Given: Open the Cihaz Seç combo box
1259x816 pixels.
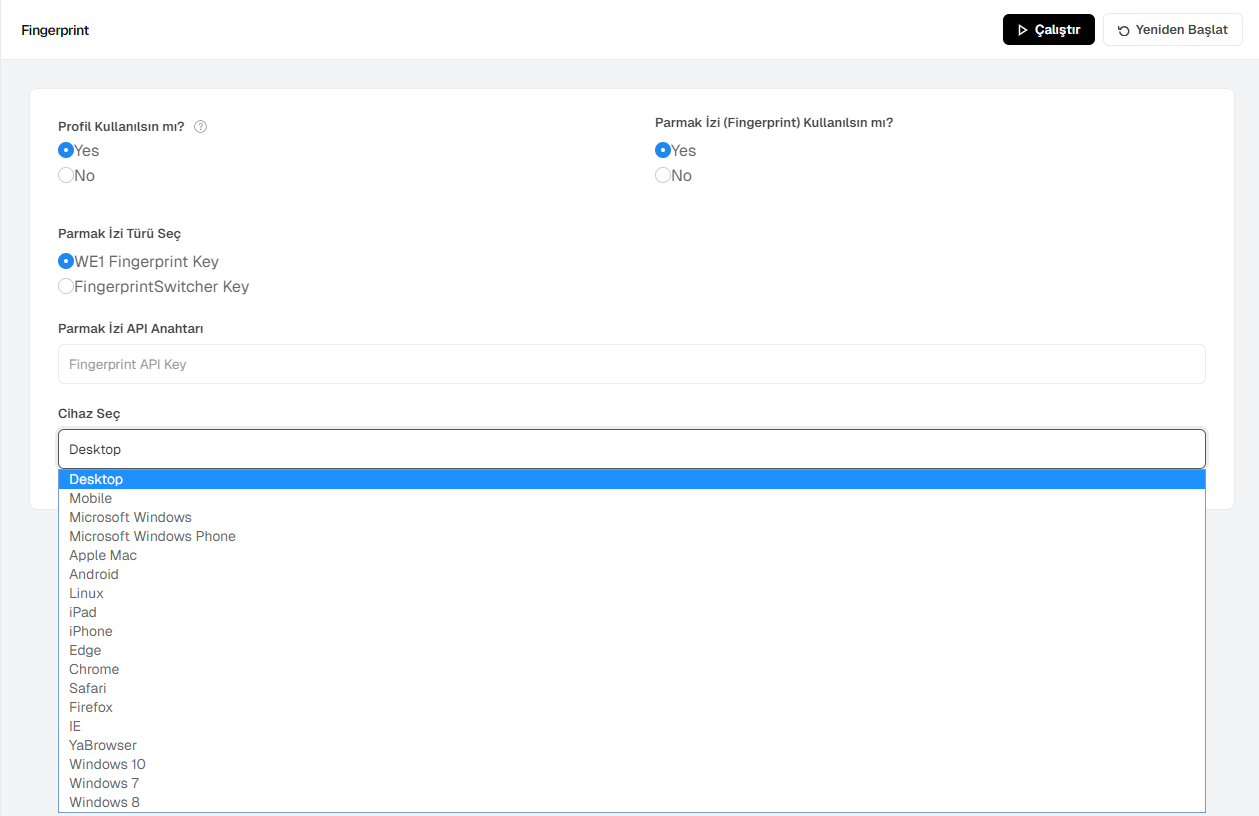Looking at the screenshot, I should 632,449.
